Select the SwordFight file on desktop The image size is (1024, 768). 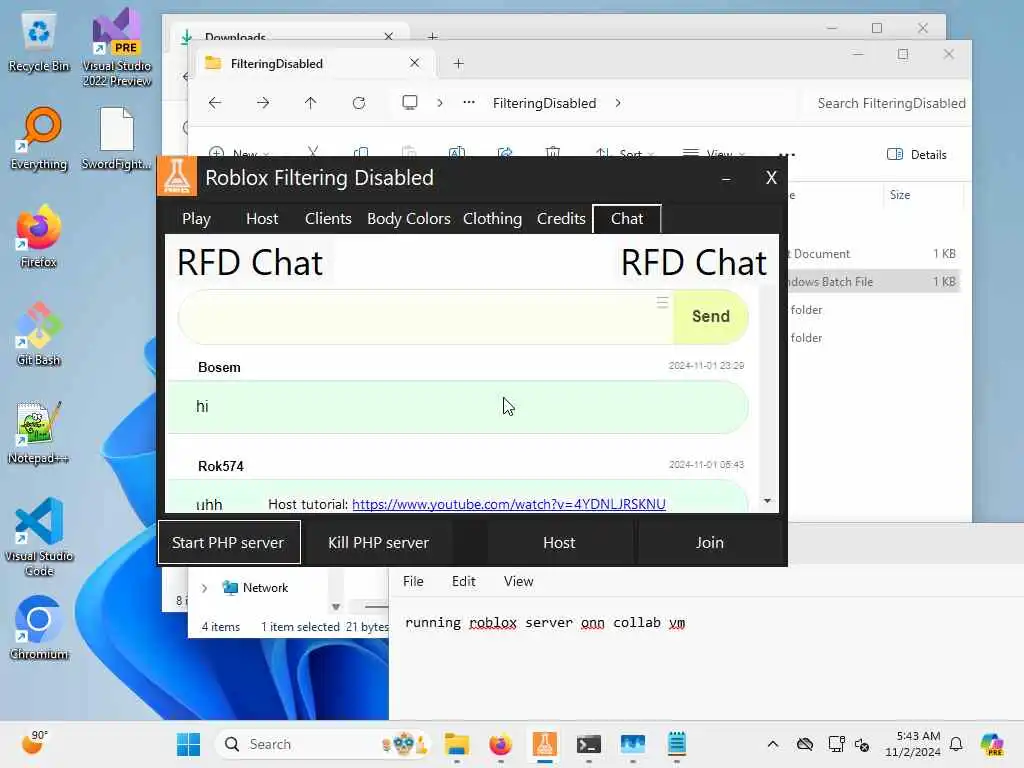click(x=117, y=140)
